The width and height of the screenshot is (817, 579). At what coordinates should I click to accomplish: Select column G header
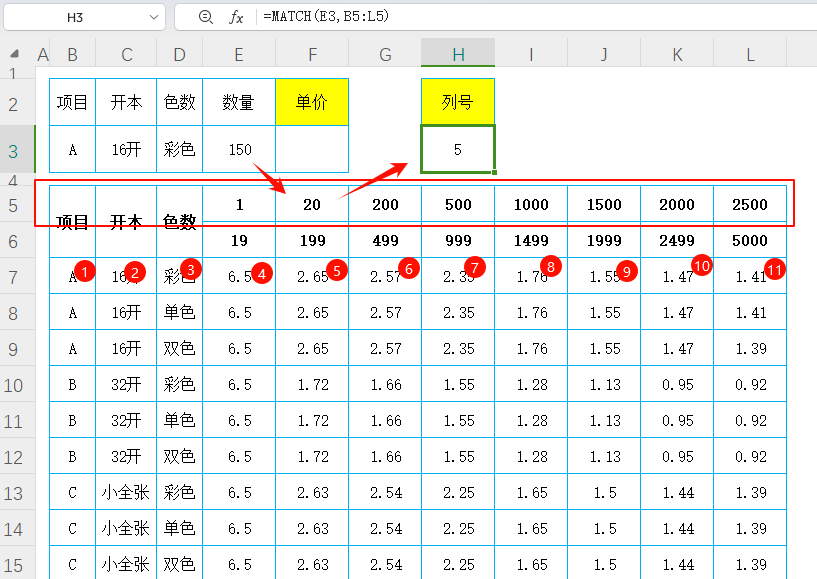tap(385, 54)
